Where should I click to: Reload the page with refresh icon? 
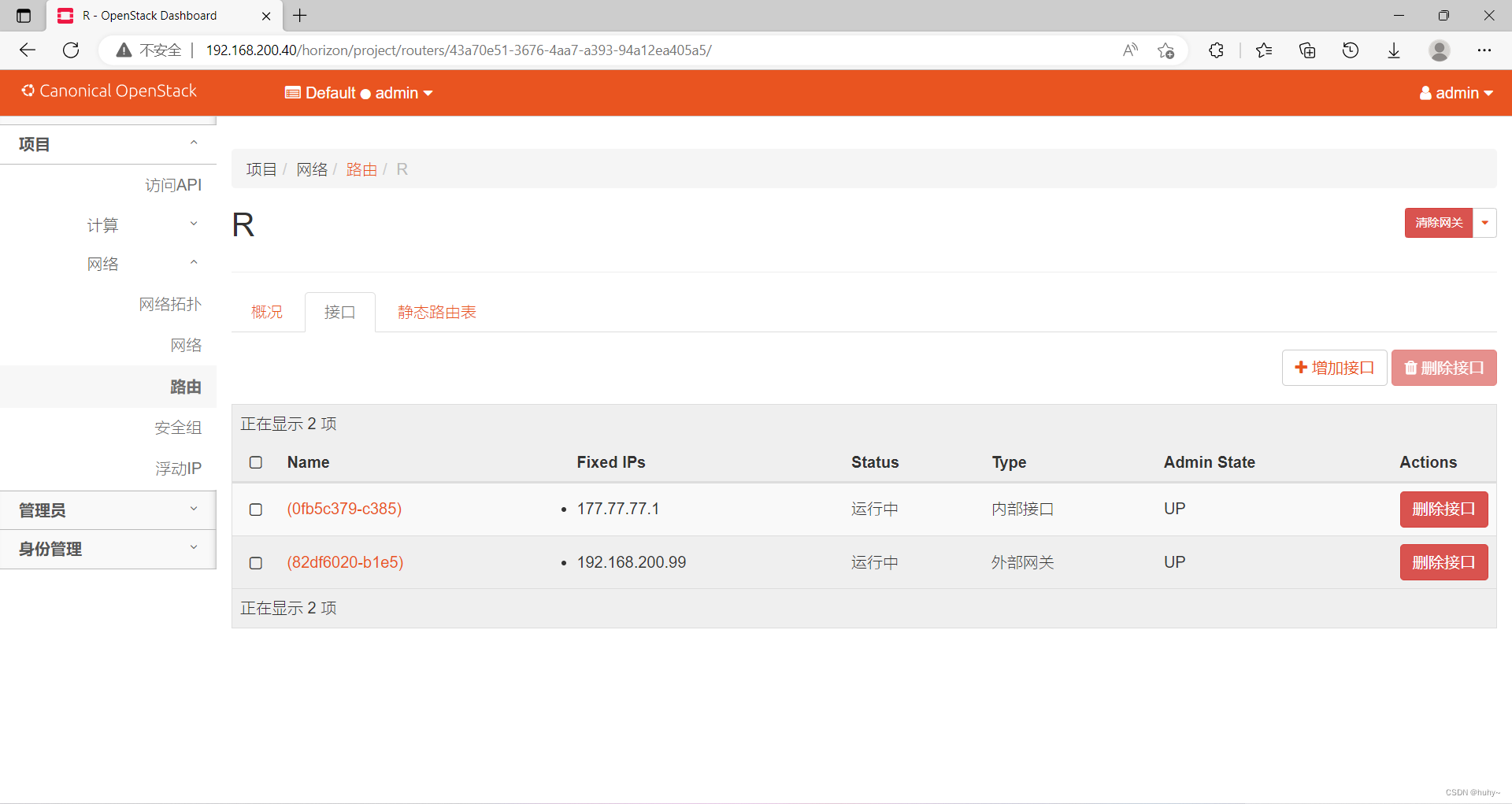click(71, 50)
